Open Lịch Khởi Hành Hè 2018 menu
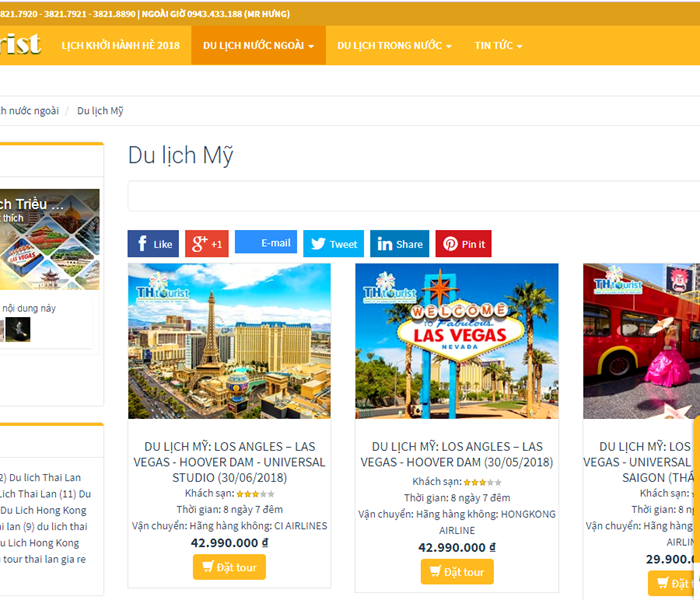The image size is (700, 600). click(121, 46)
